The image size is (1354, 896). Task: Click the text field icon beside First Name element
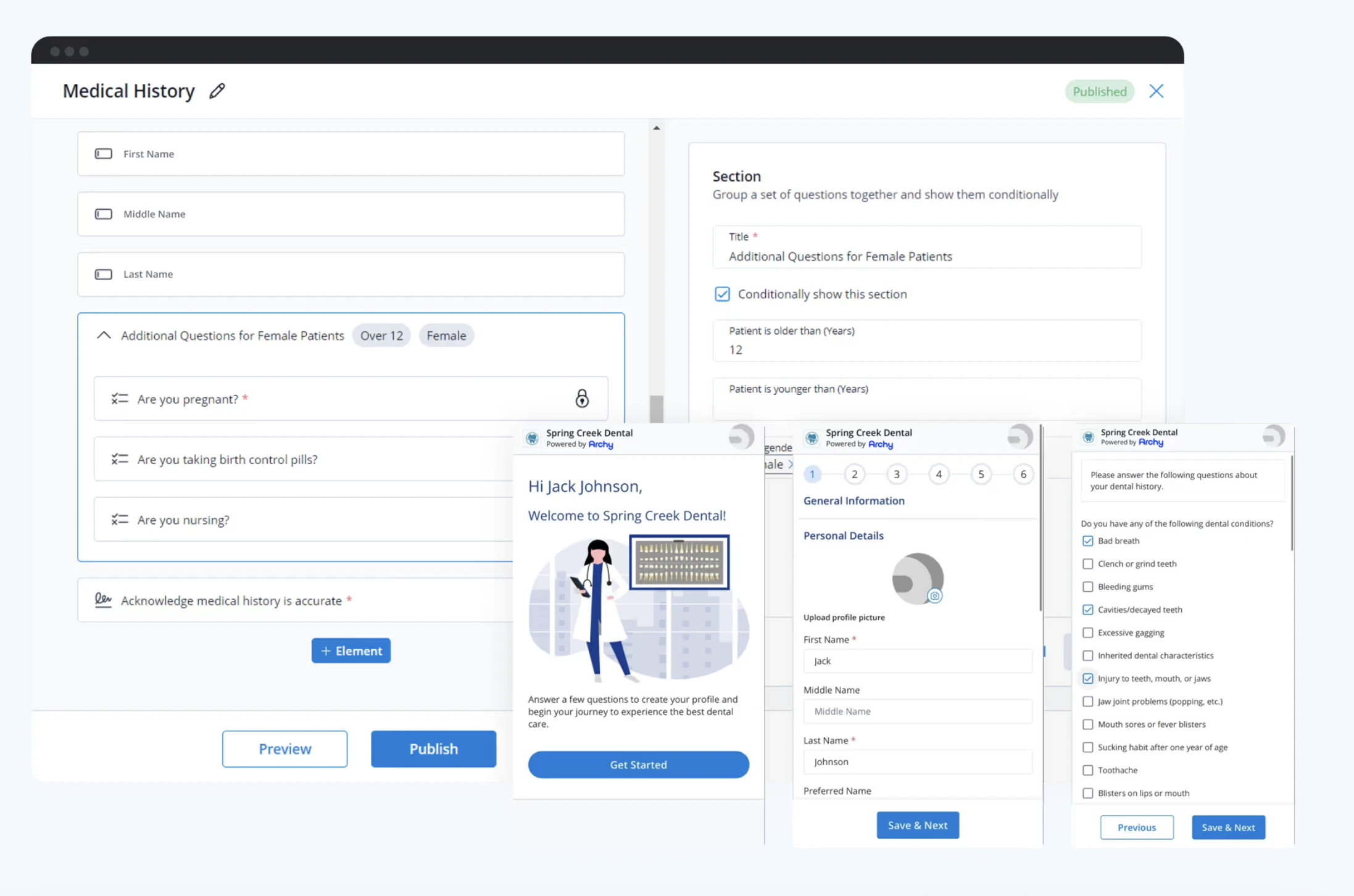coord(102,154)
